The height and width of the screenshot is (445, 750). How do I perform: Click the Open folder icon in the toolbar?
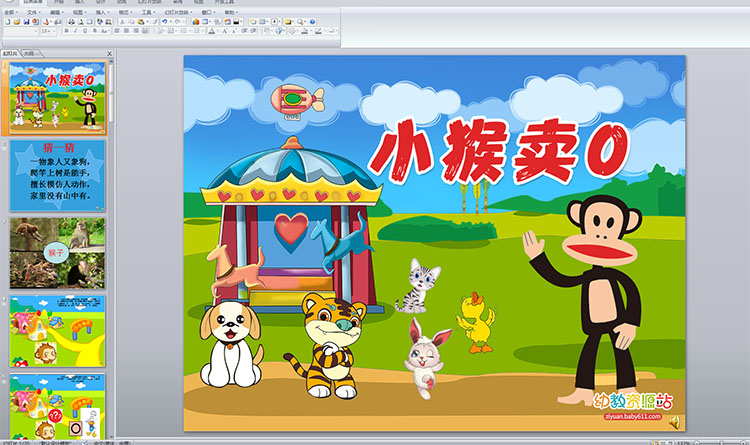pos(16,22)
